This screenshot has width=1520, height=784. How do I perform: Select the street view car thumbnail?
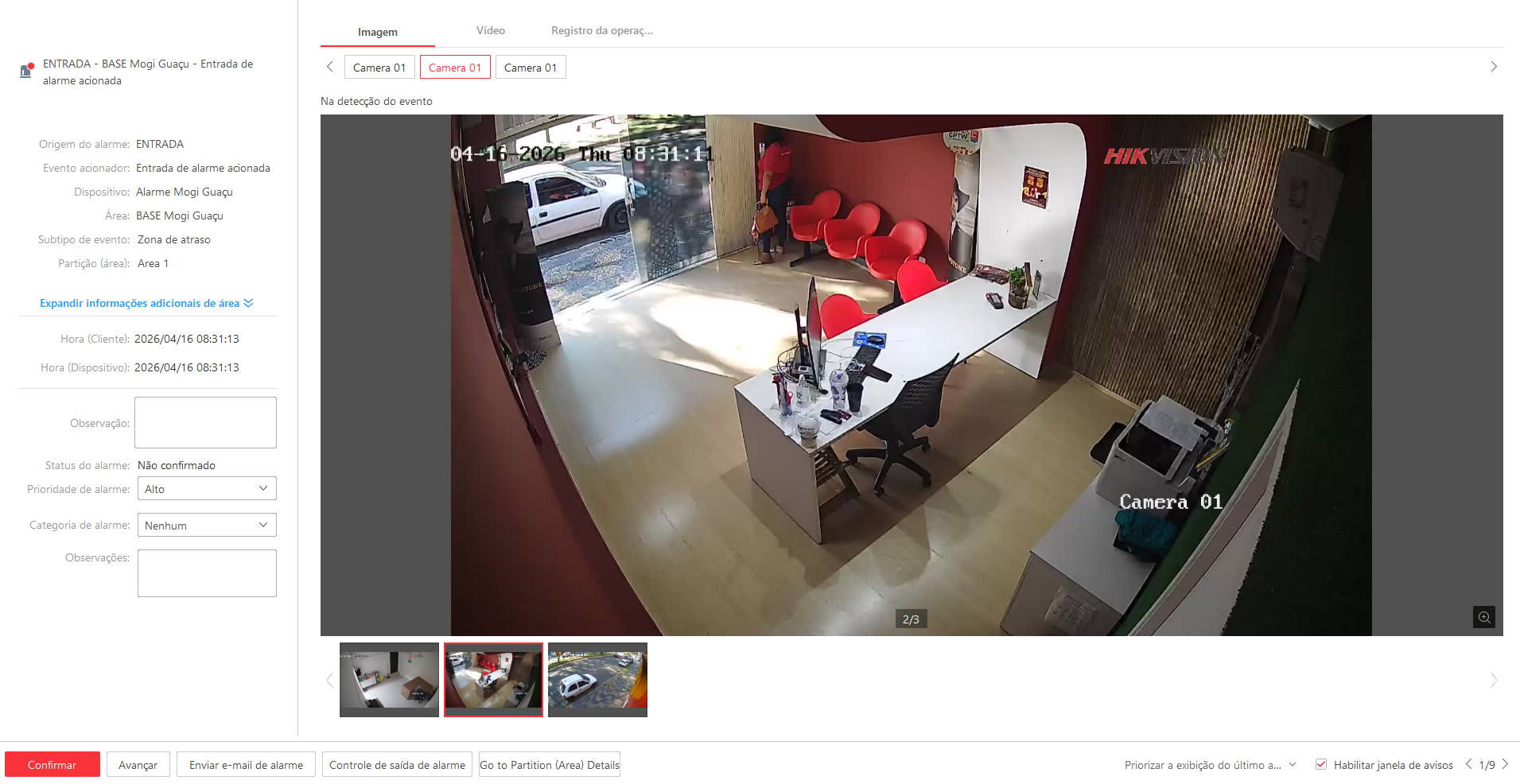click(597, 680)
